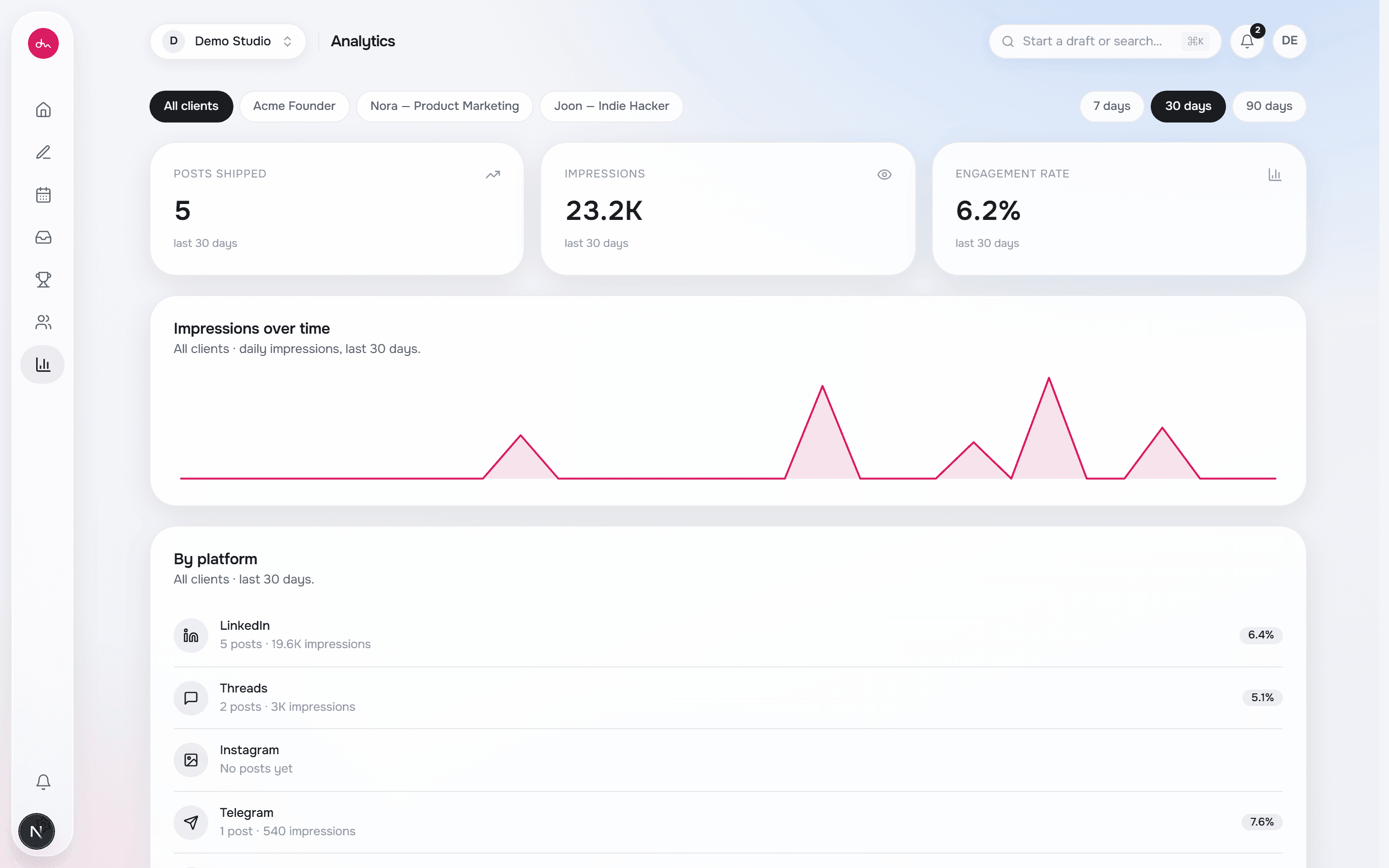Click the Posts Shipped value 5

coord(182,211)
